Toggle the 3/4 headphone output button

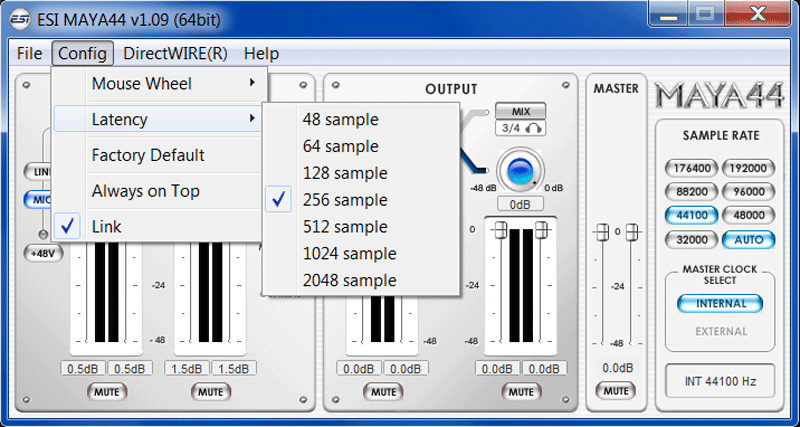pos(520,128)
